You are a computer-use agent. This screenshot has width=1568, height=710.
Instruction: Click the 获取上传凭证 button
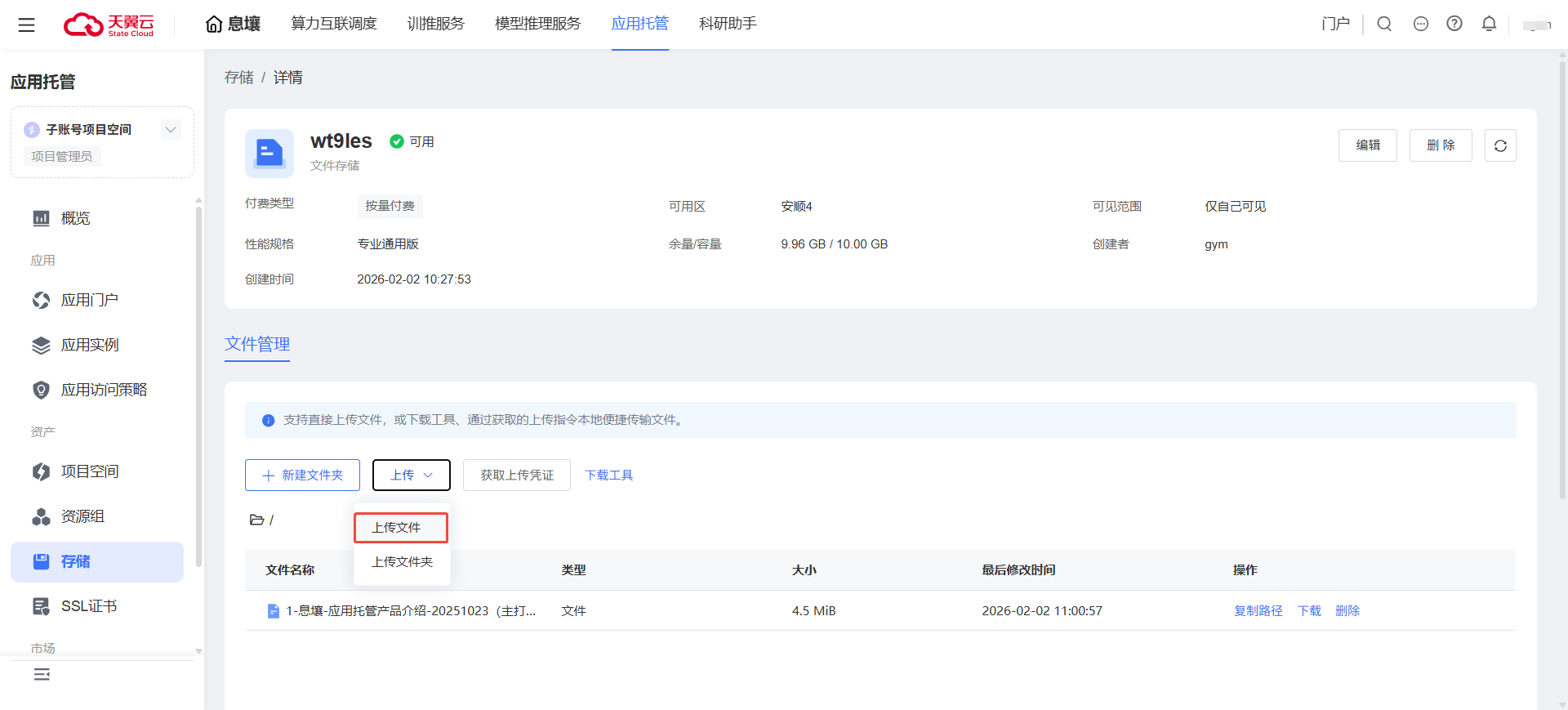coord(516,475)
